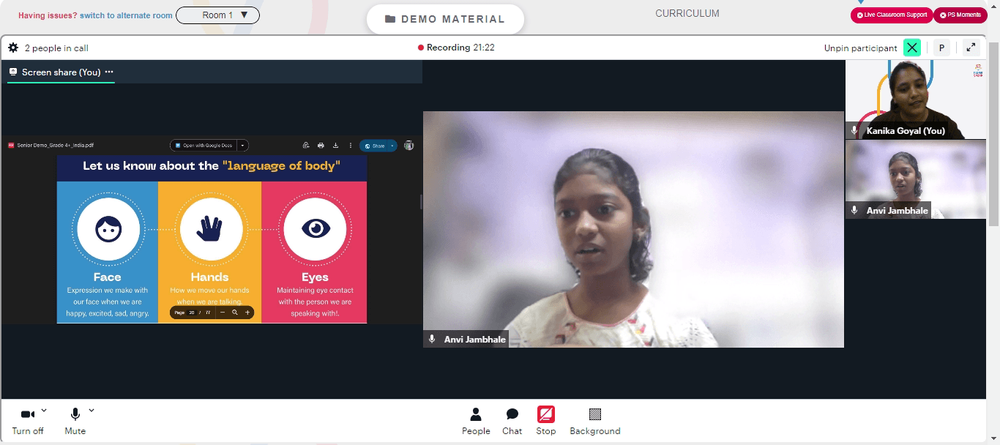Click the Hands icon on the slide
The width and height of the screenshot is (1000, 445).
210,229
